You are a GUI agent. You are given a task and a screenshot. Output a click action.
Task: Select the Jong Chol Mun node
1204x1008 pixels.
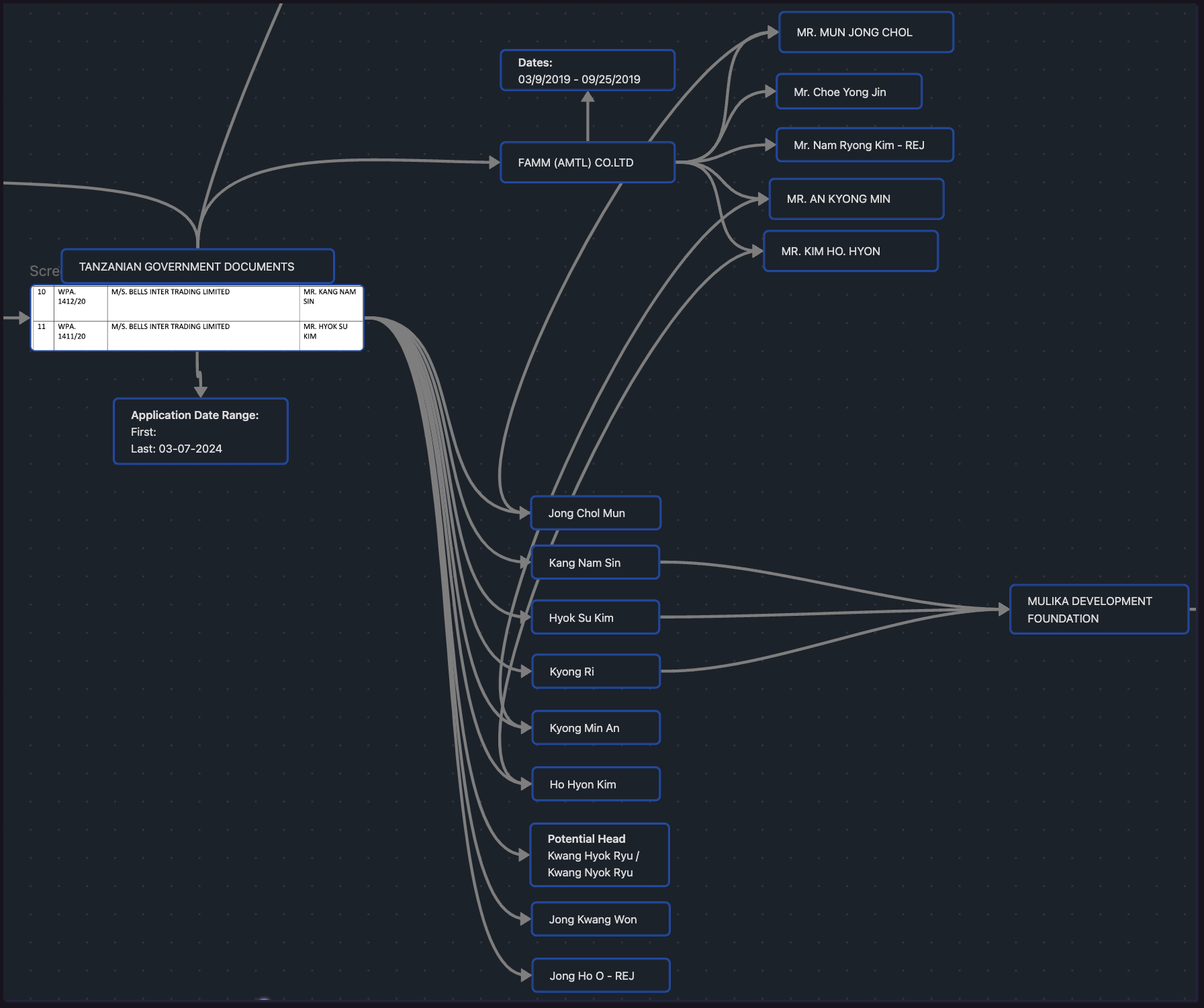tap(595, 513)
